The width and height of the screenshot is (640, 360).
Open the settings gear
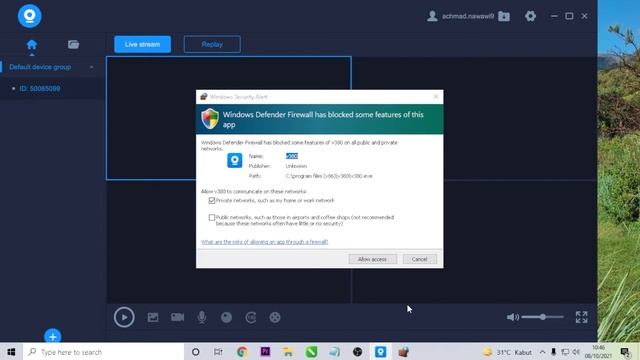(530, 16)
